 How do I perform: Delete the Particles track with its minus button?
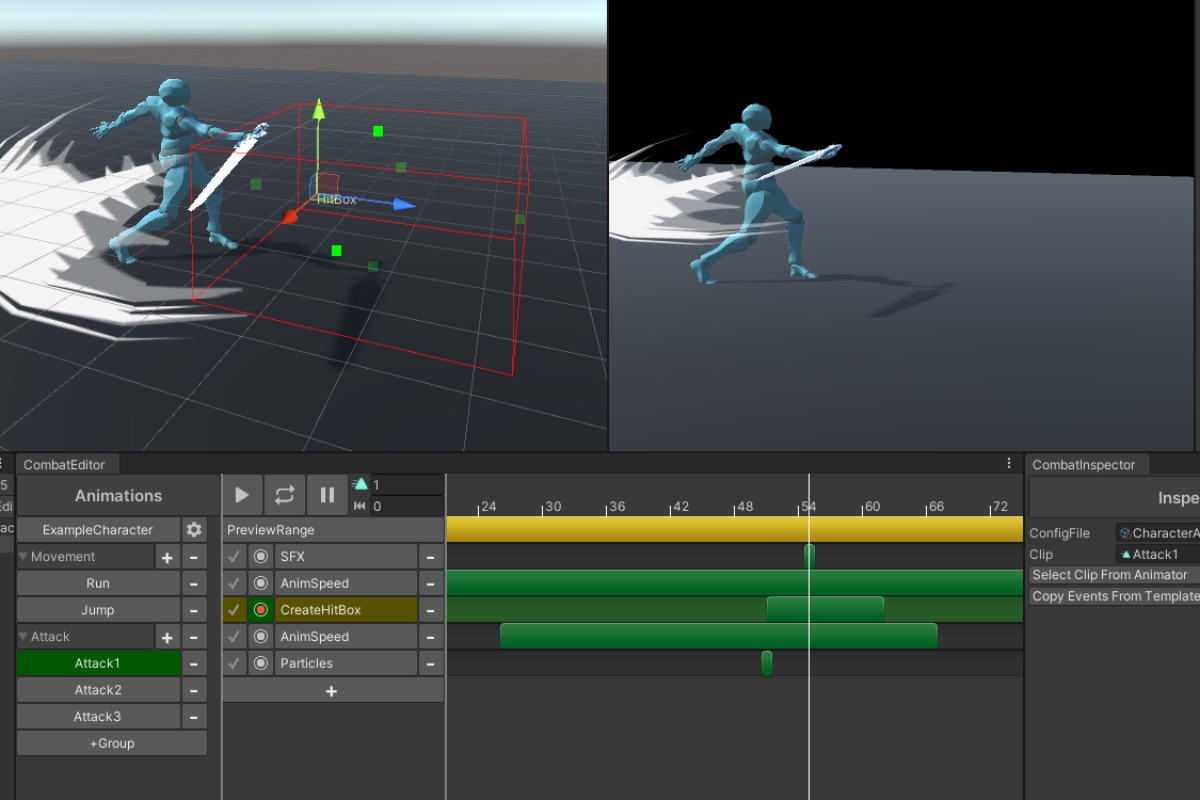430,663
